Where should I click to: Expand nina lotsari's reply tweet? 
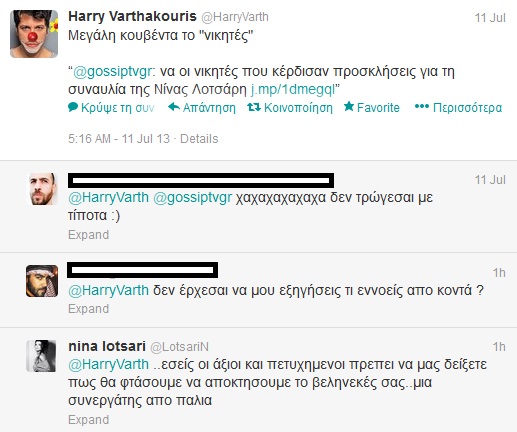pos(88,420)
